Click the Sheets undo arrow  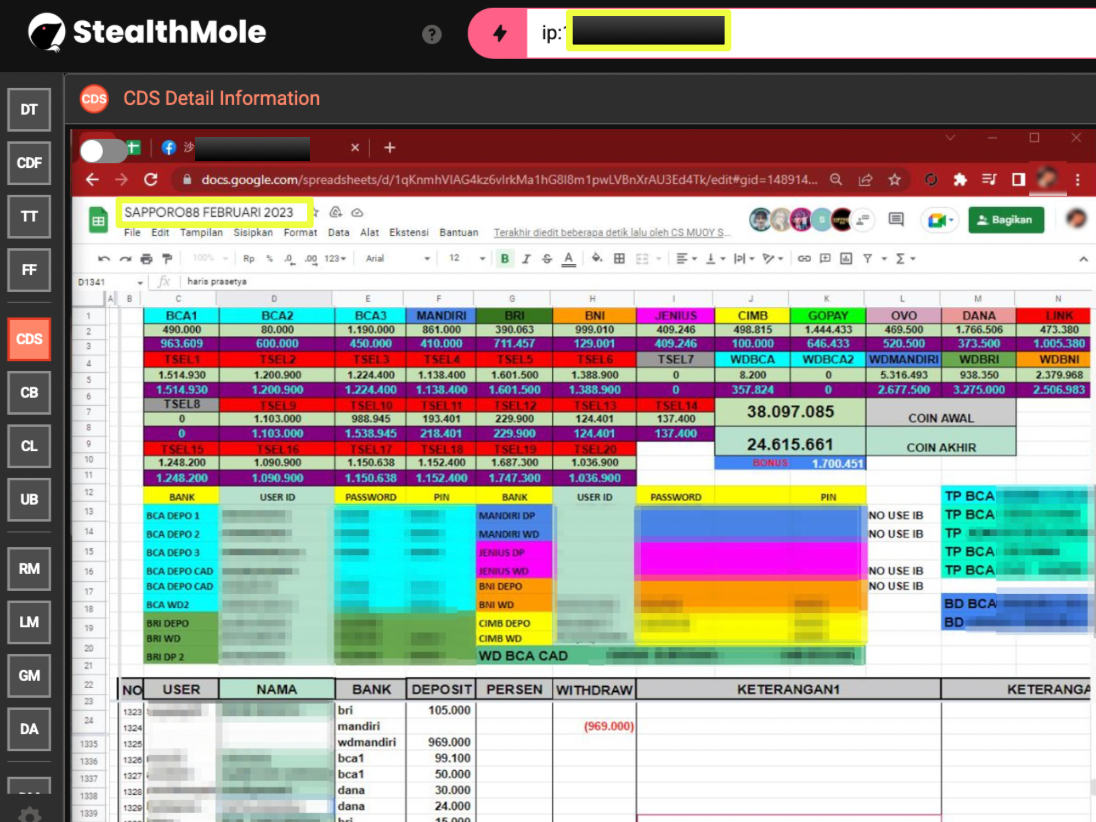click(x=104, y=258)
